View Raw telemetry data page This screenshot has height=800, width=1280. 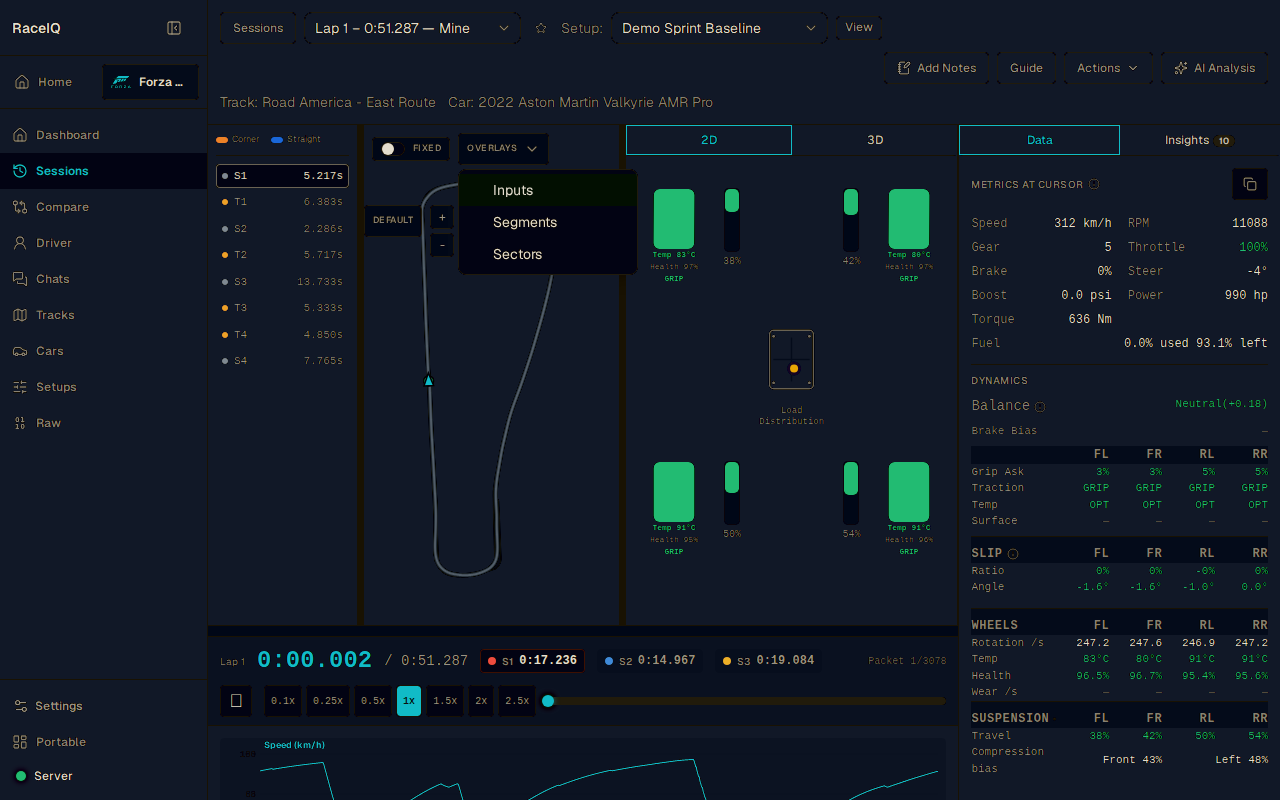[104, 423]
